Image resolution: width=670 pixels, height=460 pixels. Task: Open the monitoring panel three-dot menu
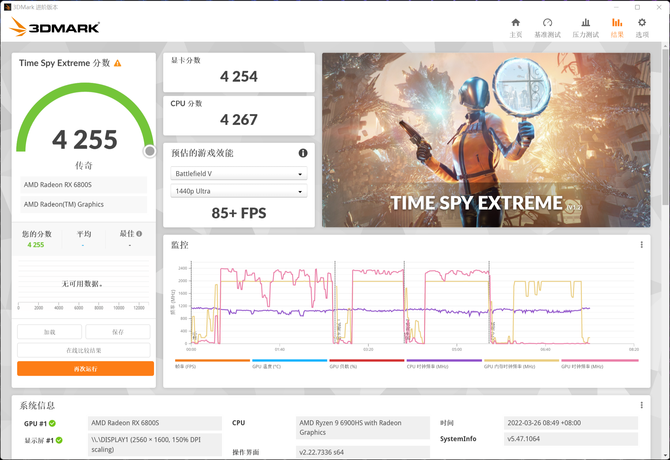pos(641,244)
